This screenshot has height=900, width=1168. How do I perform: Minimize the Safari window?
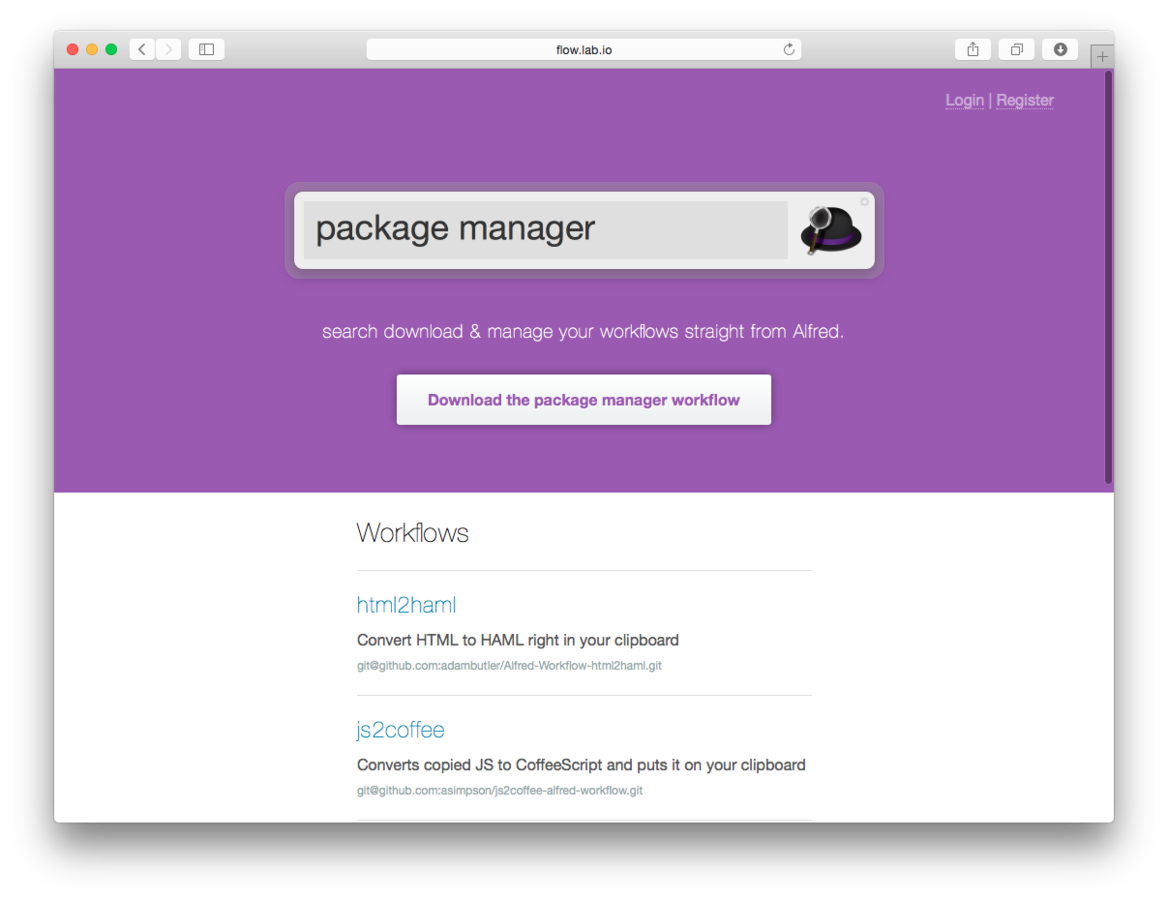(92, 49)
